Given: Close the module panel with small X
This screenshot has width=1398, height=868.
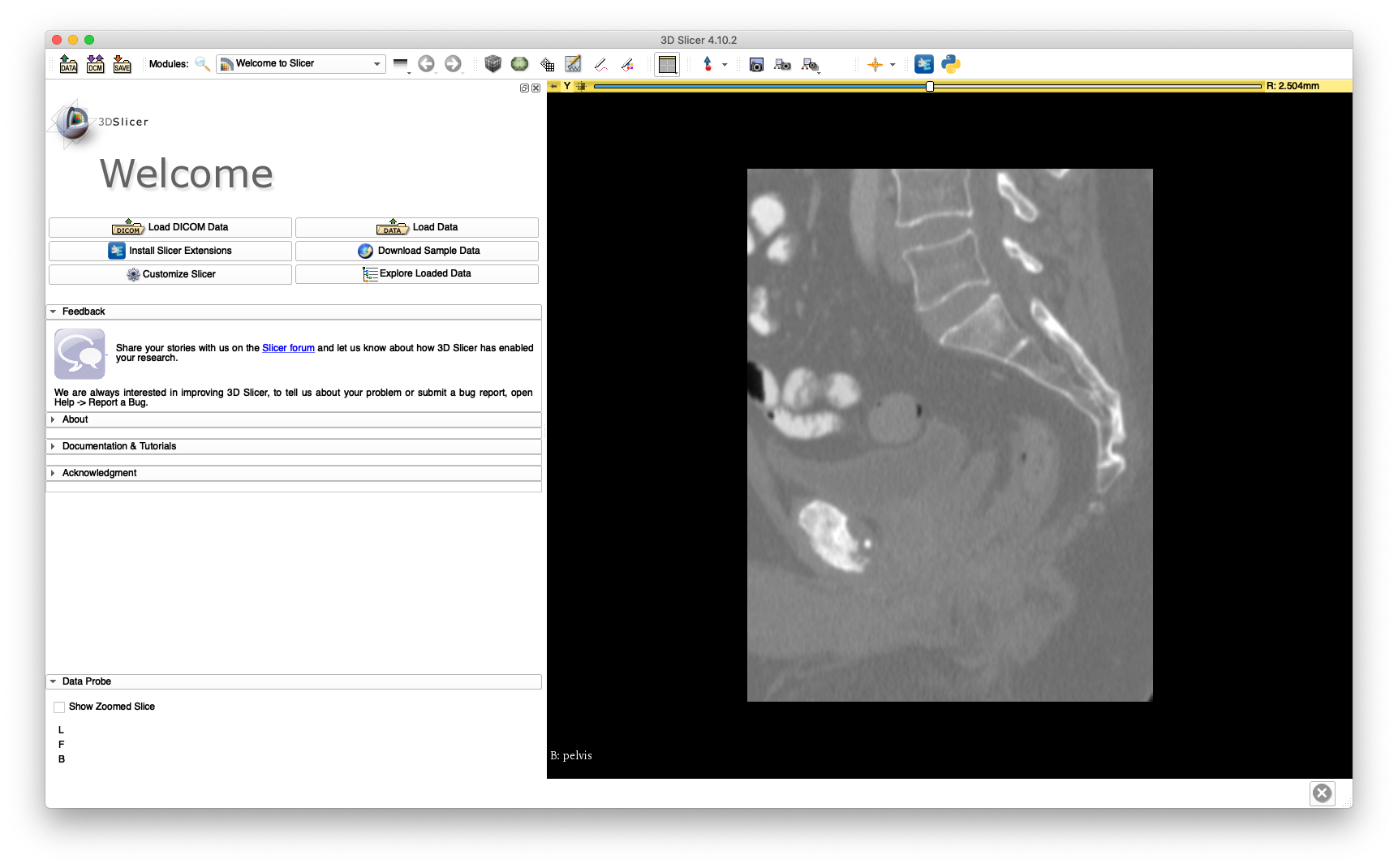Looking at the screenshot, I should coord(536,88).
